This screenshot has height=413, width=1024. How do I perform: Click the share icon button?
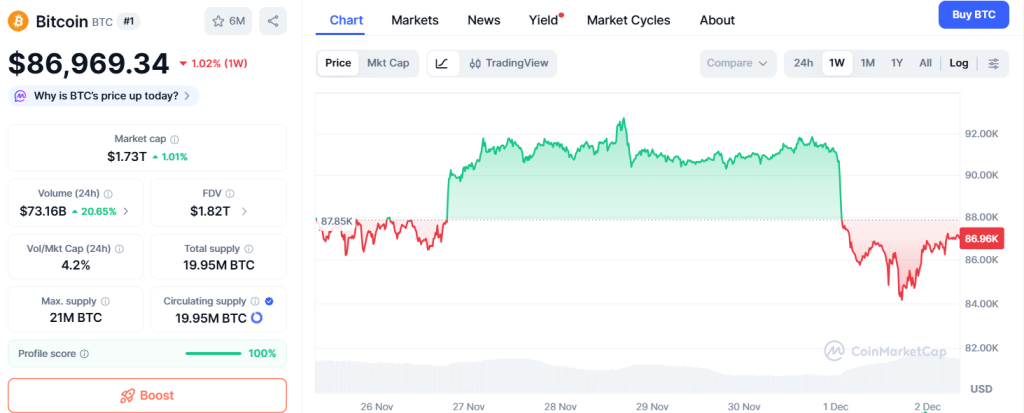point(273,21)
